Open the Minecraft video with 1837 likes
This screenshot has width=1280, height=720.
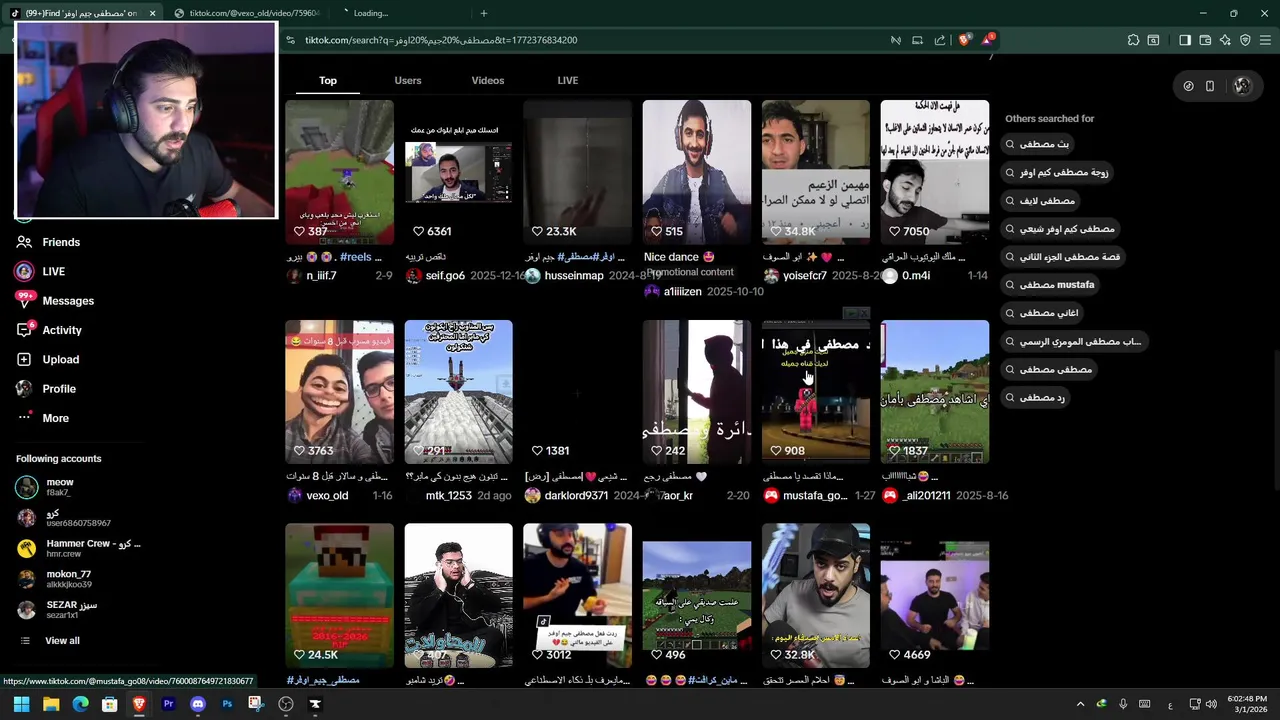pyautogui.click(x=935, y=392)
